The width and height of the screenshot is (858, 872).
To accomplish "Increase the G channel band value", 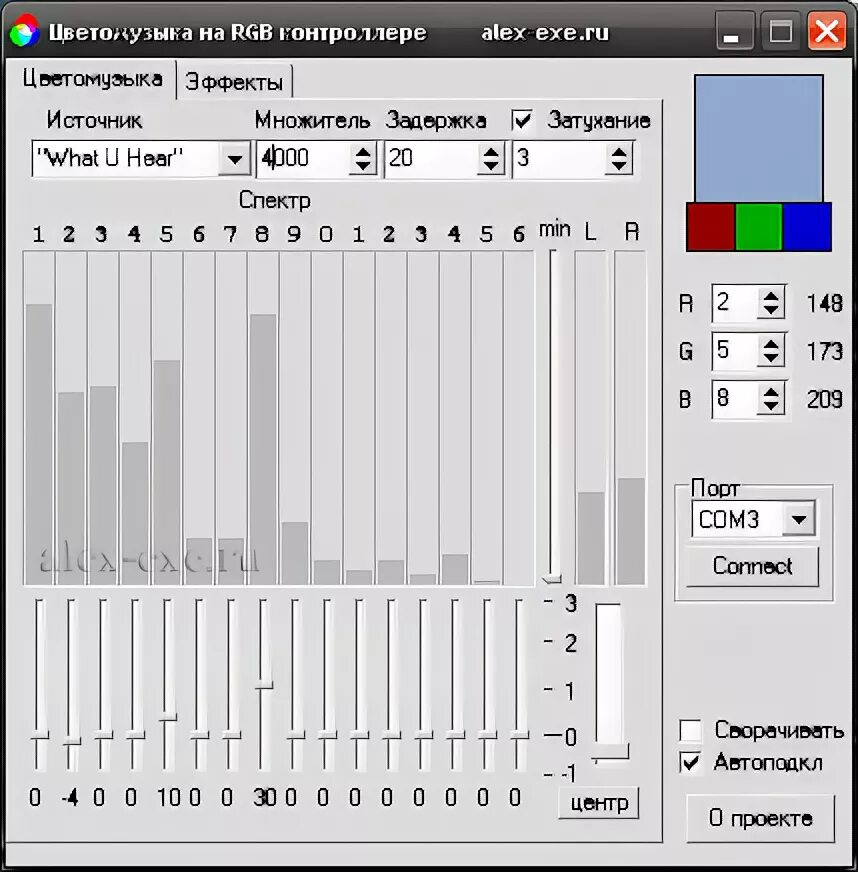I will 771,344.
